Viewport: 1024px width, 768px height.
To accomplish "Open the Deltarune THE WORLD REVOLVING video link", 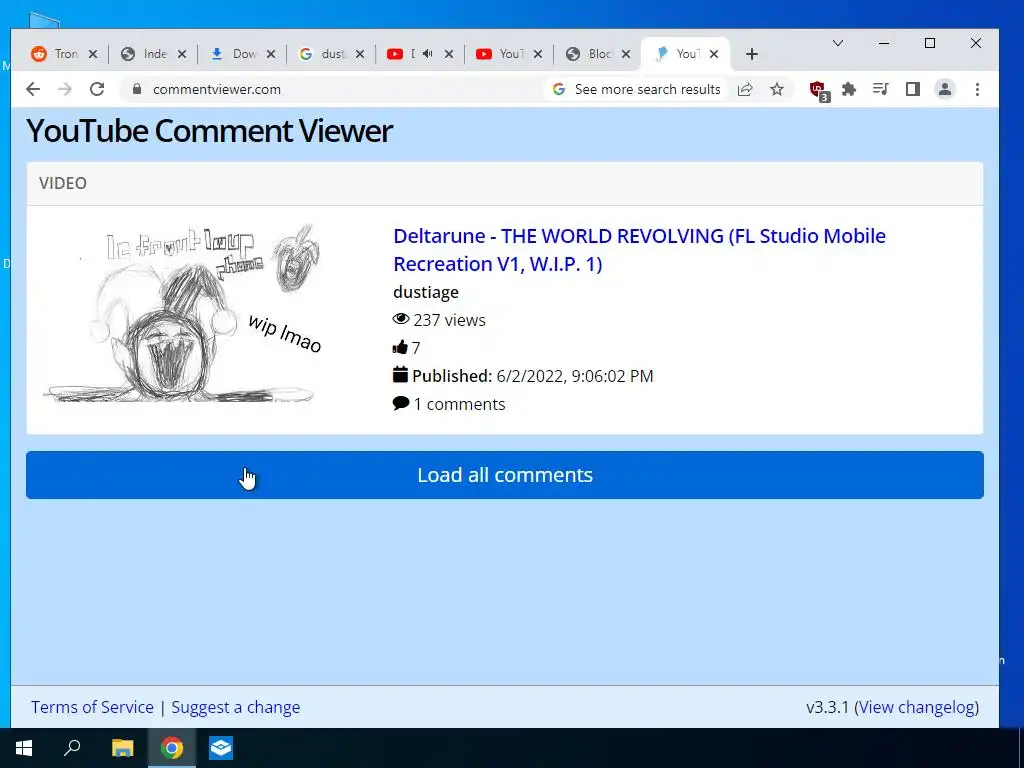I will tap(639, 249).
